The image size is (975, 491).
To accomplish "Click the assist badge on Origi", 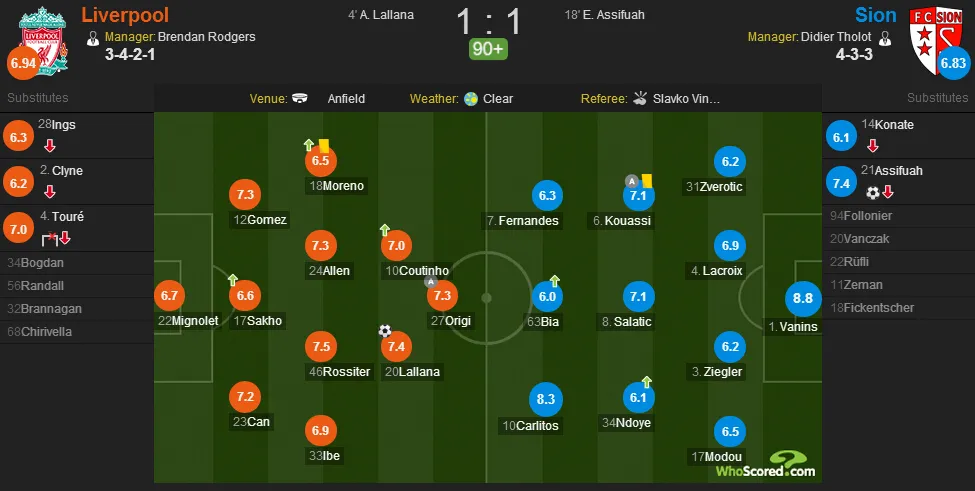I will pyautogui.click(x=430, y=282).
